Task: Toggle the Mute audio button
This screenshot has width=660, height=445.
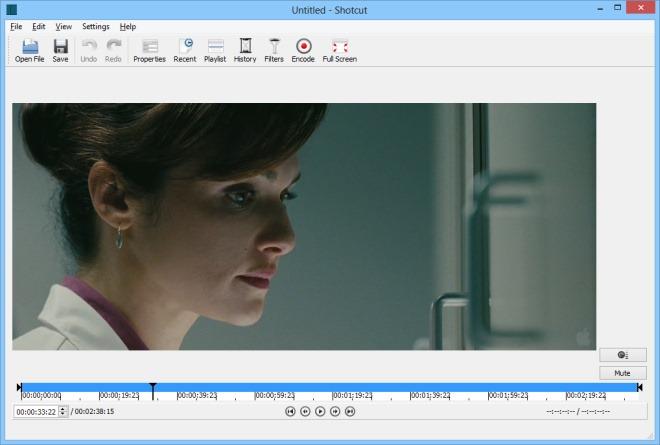Action: pyautogui.click(x=623, y=373)
